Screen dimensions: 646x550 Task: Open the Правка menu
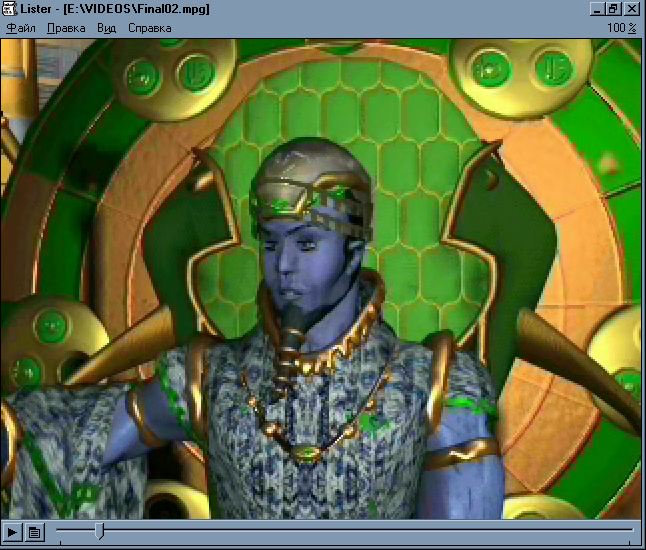pyautogui.click(x=66, y=28)
